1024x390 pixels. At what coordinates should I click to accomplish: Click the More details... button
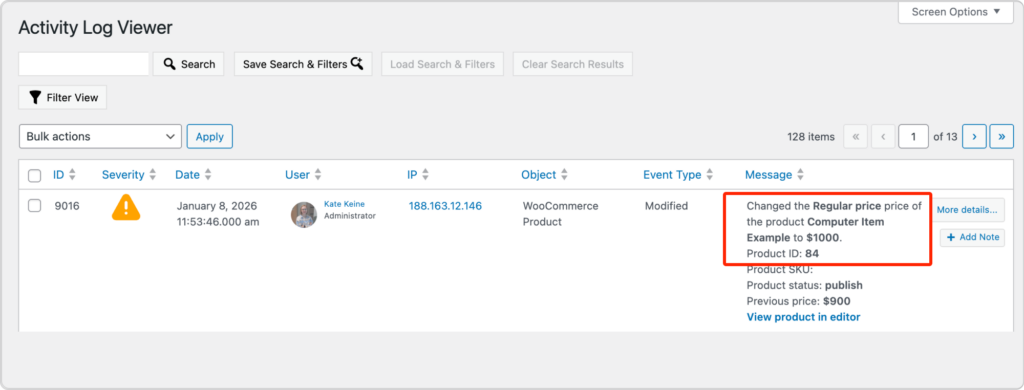(x=967, y=210)
